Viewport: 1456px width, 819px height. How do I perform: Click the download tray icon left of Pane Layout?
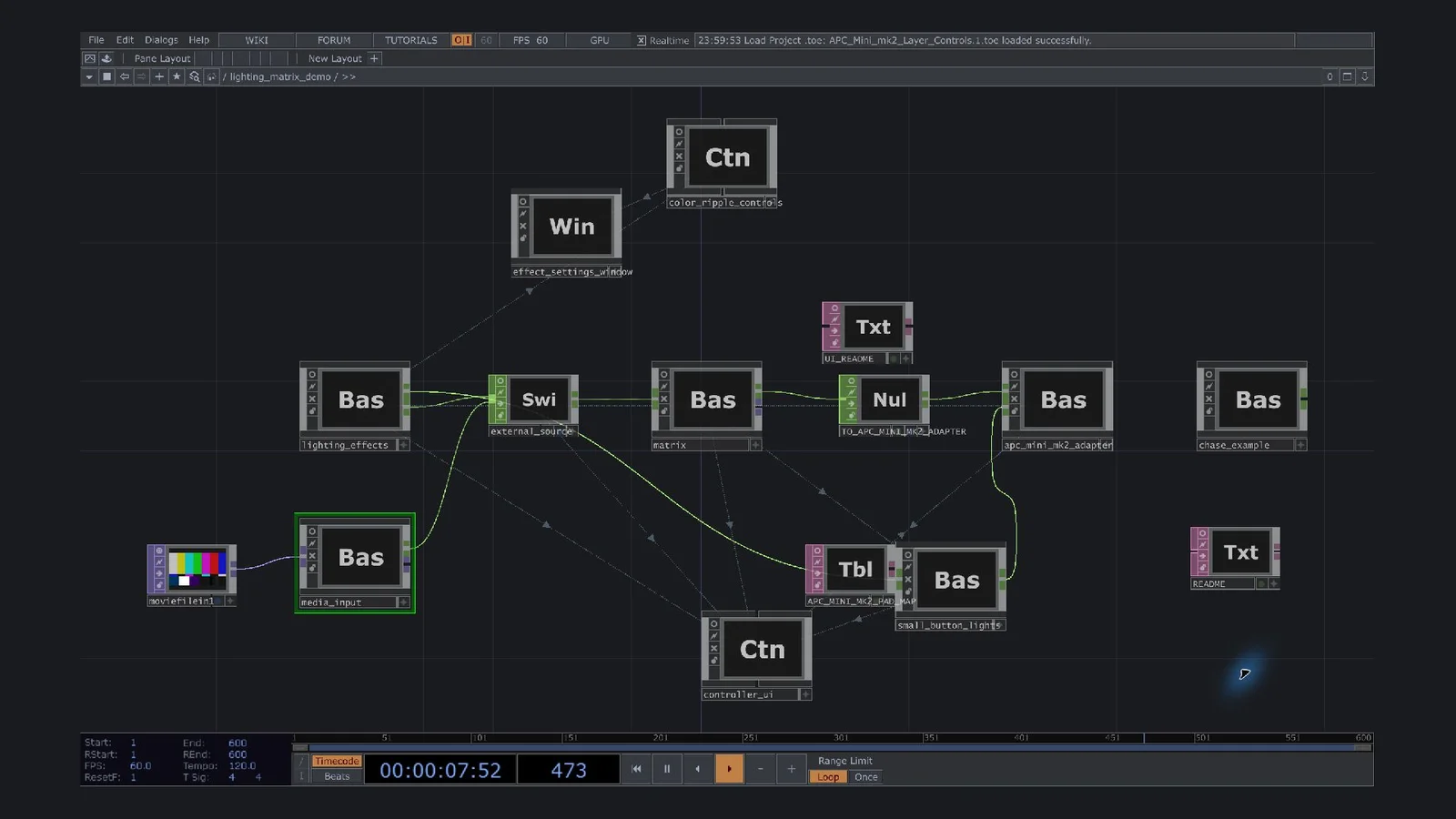click(x=106, y=58)
